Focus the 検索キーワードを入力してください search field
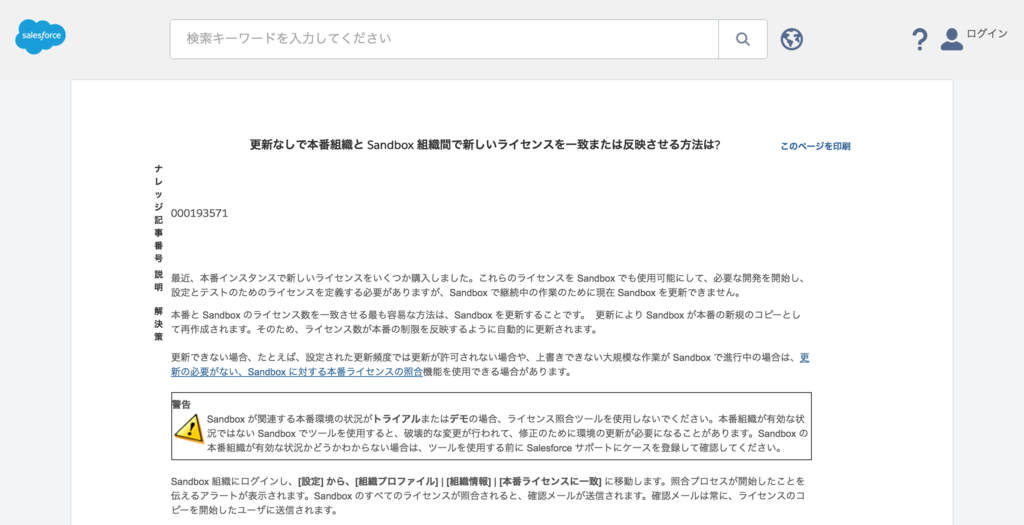 pyautogui.click(x=444, y=39)
